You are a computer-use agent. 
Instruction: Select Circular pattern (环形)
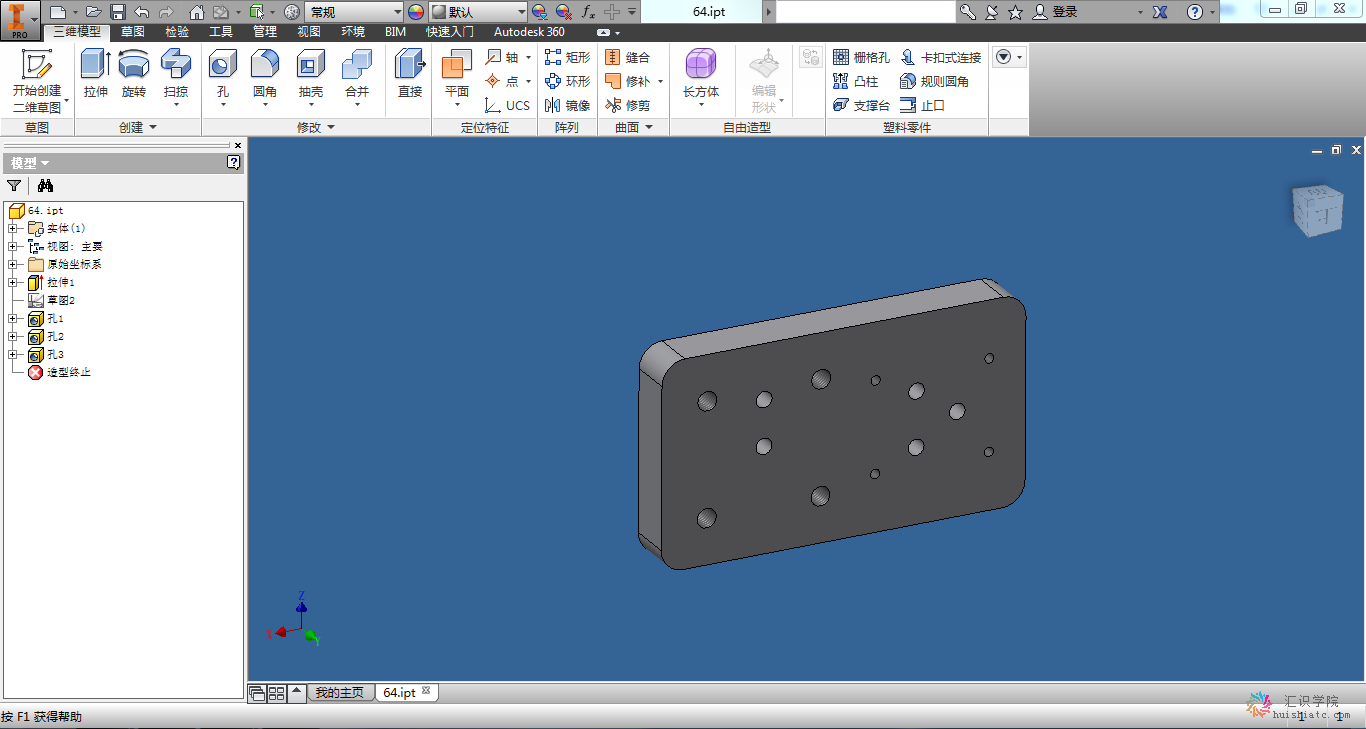click(x=568, y=81)
